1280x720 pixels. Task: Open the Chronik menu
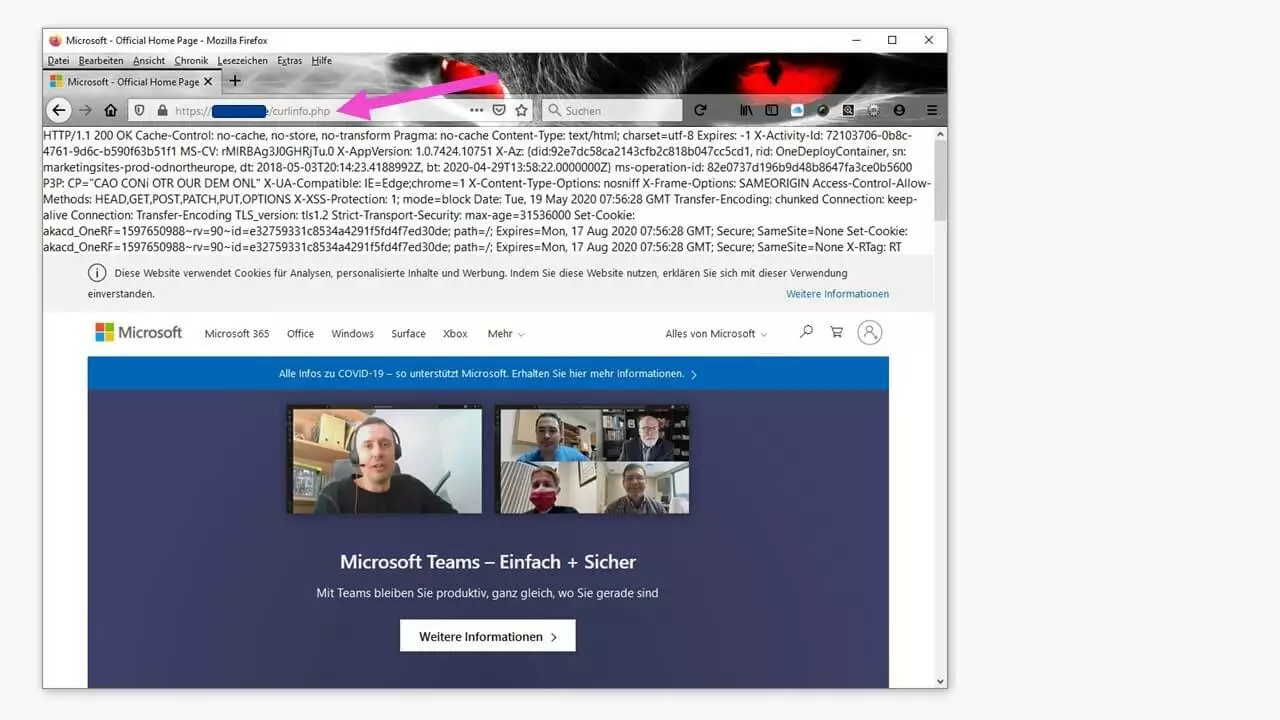tap(191, 61)
